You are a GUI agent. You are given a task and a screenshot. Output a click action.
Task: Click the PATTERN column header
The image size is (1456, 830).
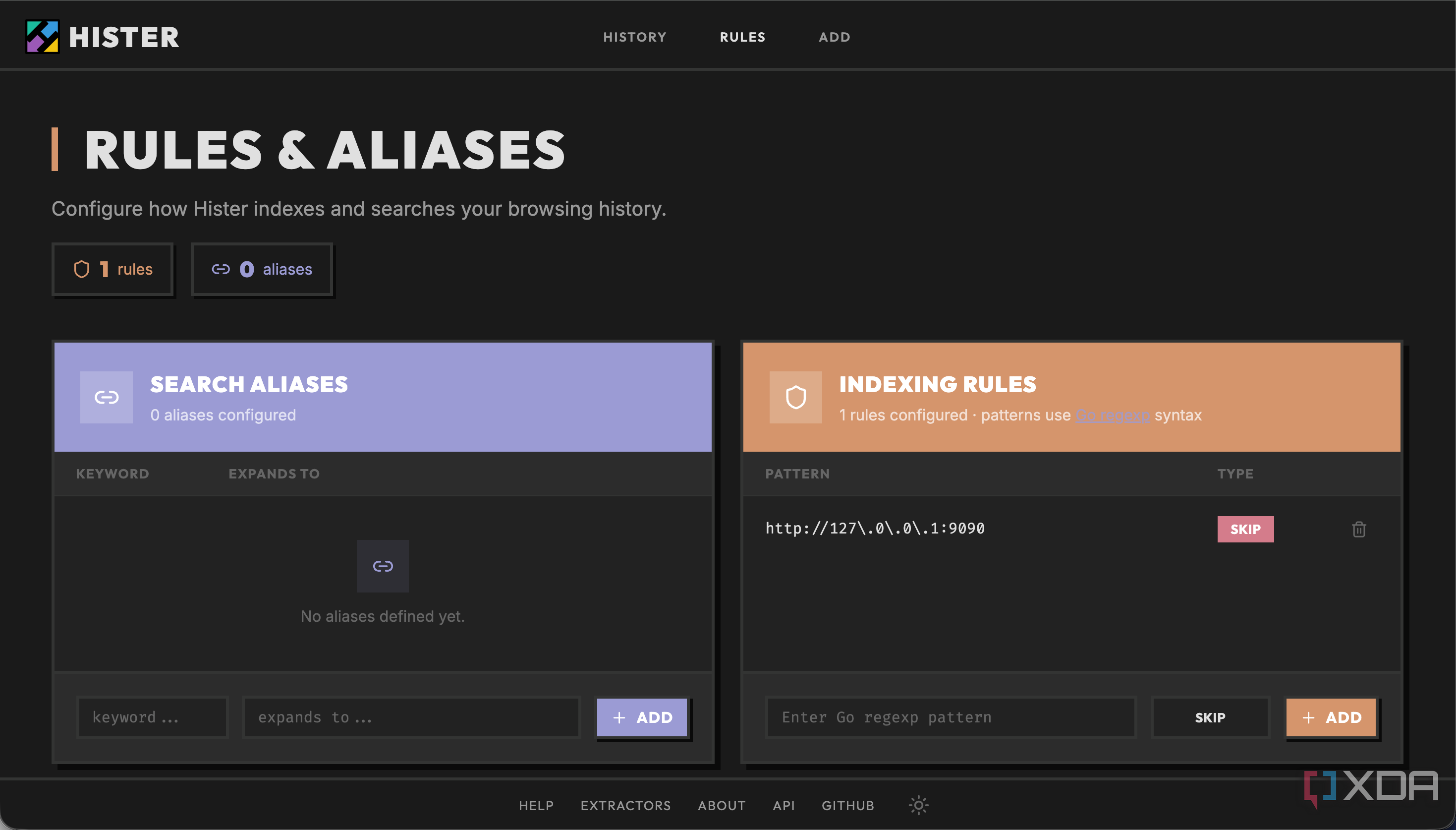tap(797, 474)
